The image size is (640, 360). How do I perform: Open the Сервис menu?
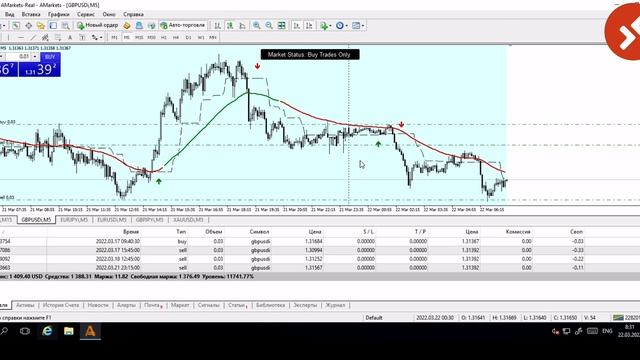tap(86, 14)
